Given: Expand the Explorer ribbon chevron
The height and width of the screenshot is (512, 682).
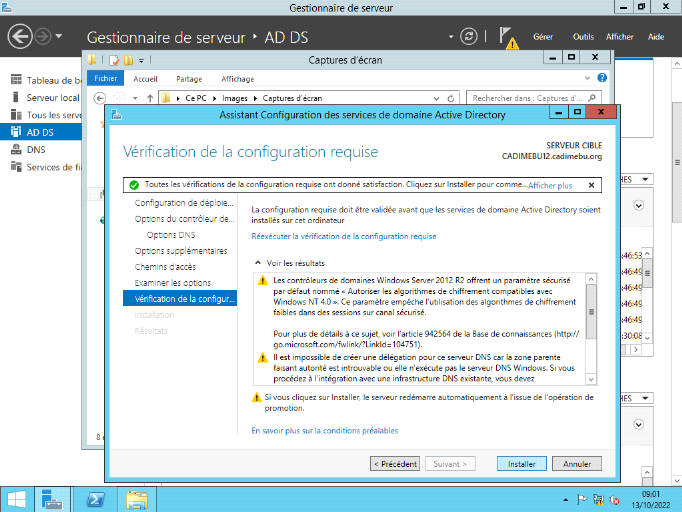Looking at the screenshot, I should coord(587,78).
